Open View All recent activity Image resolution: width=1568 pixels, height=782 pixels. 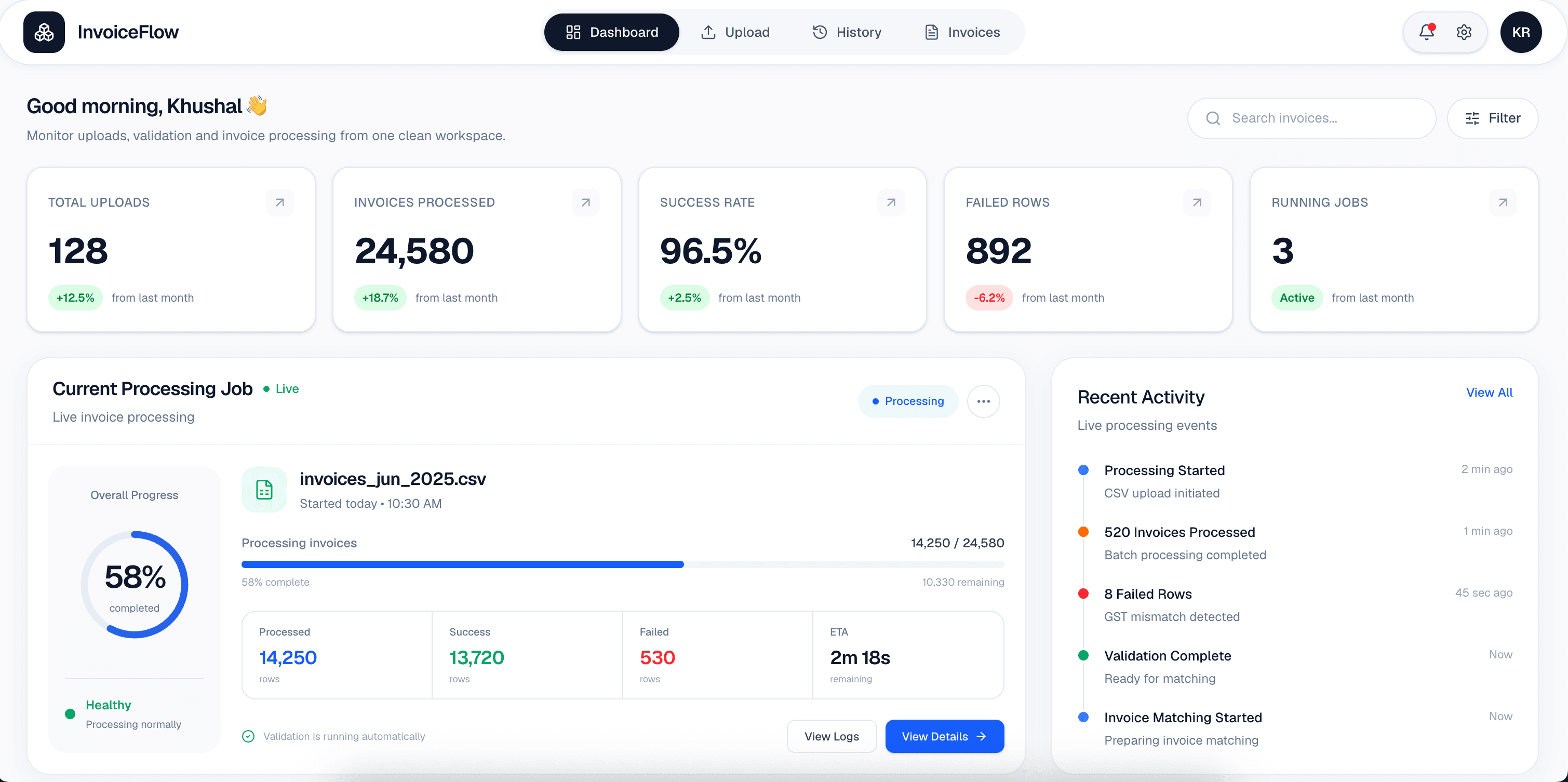click(1489, 393)
